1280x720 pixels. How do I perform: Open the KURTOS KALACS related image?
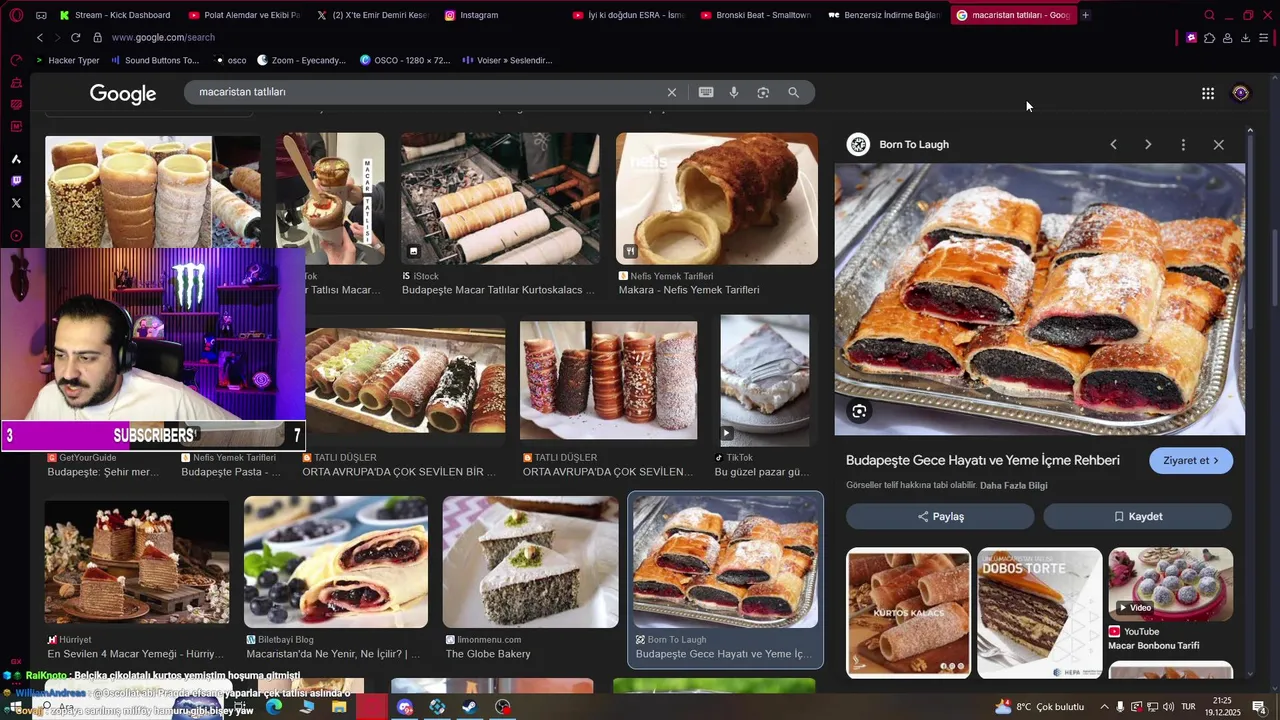pyautogui.click(x=908, y=612)
